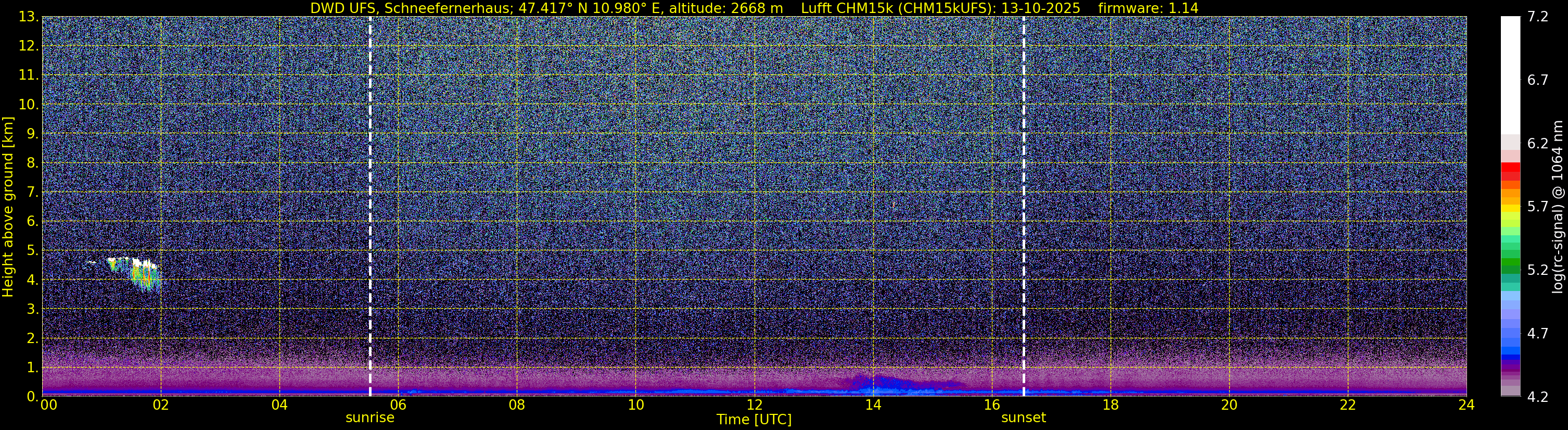Click the x-axis tick label '24'
The height and width of the screenshot is (430, 1568).
[x=1467, y=405]
